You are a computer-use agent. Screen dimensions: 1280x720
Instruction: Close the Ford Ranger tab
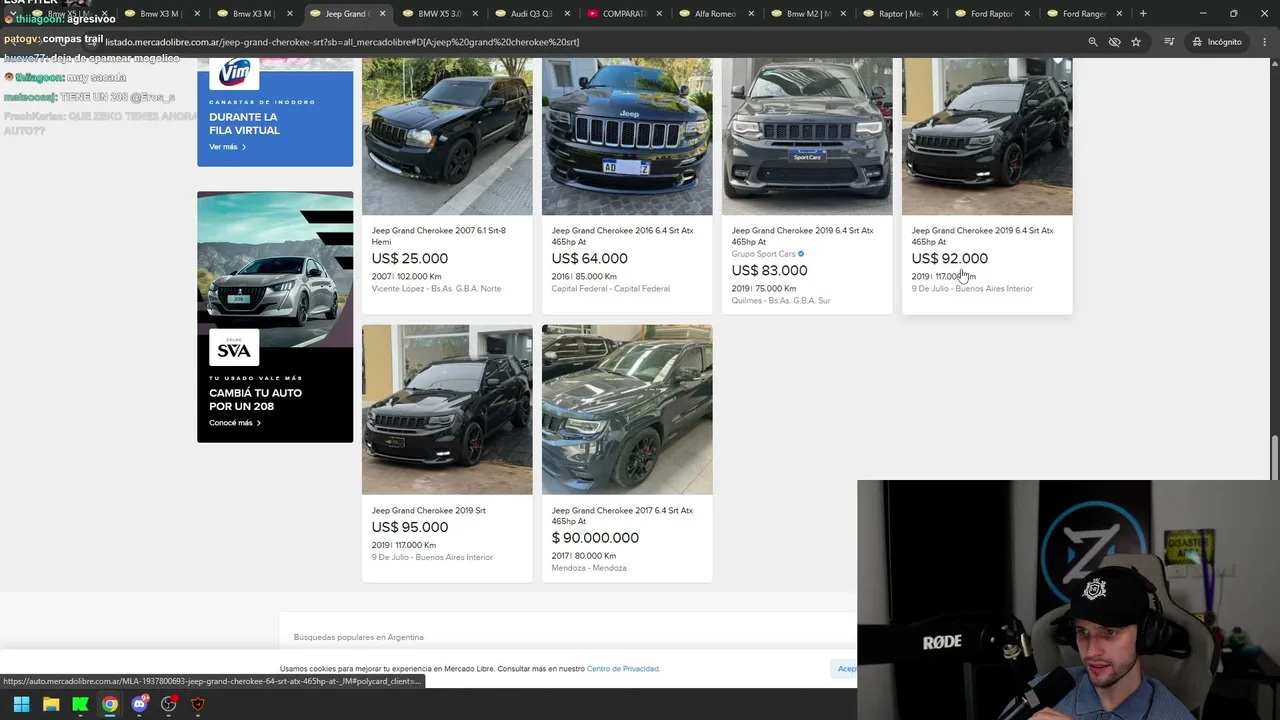[1119, 14]
